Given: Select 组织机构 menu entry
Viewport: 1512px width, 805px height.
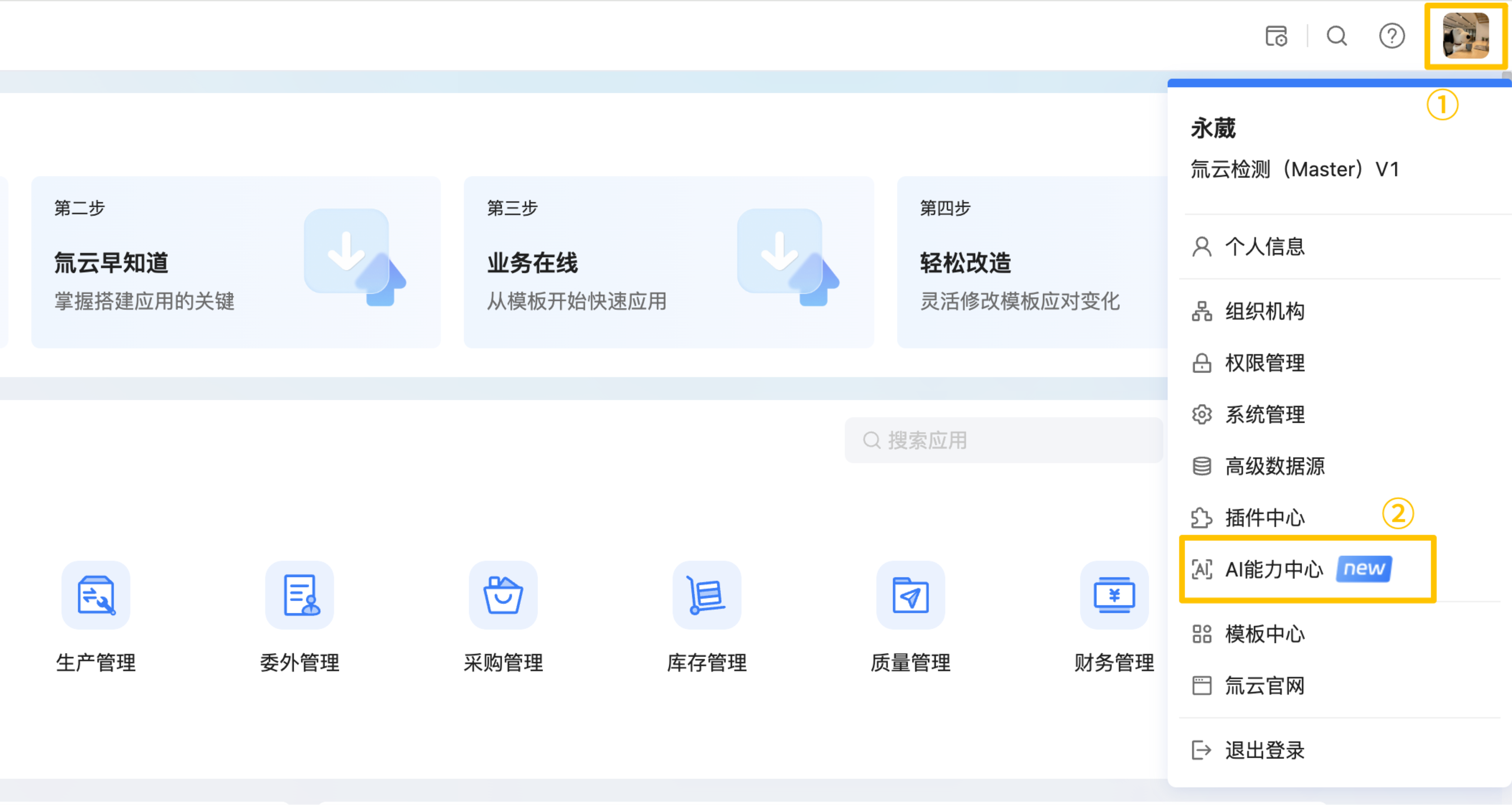Looking at the screenshot, I should pos(1264,311).
